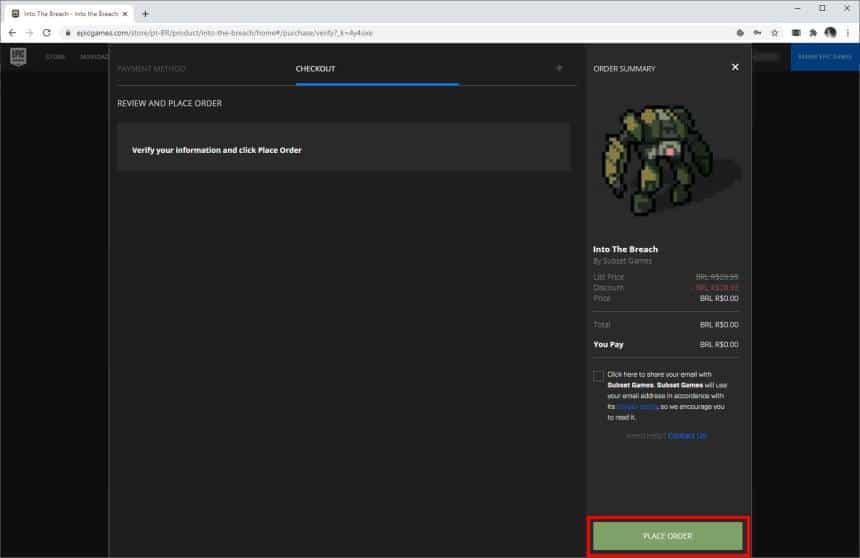860x558 pixels.
Task: Maximize the browser window
Action: [x=822, y=8]
